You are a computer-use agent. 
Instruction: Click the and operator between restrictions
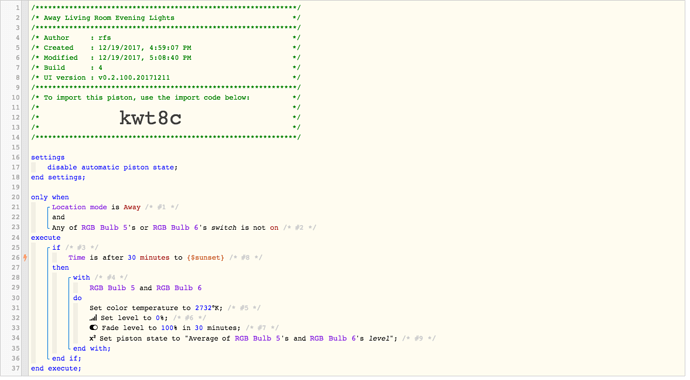tap(58, 217)
